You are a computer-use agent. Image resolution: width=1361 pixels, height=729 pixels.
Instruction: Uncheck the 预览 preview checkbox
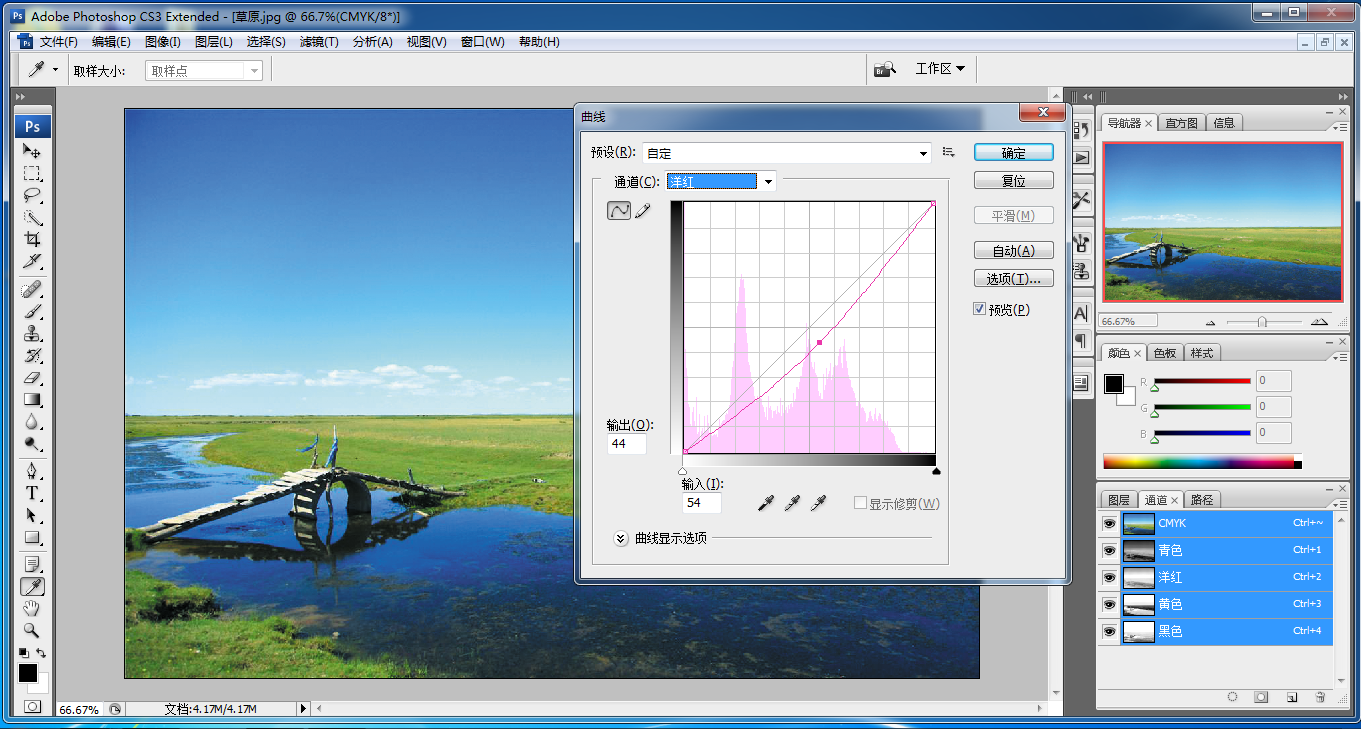coord(979,310)
